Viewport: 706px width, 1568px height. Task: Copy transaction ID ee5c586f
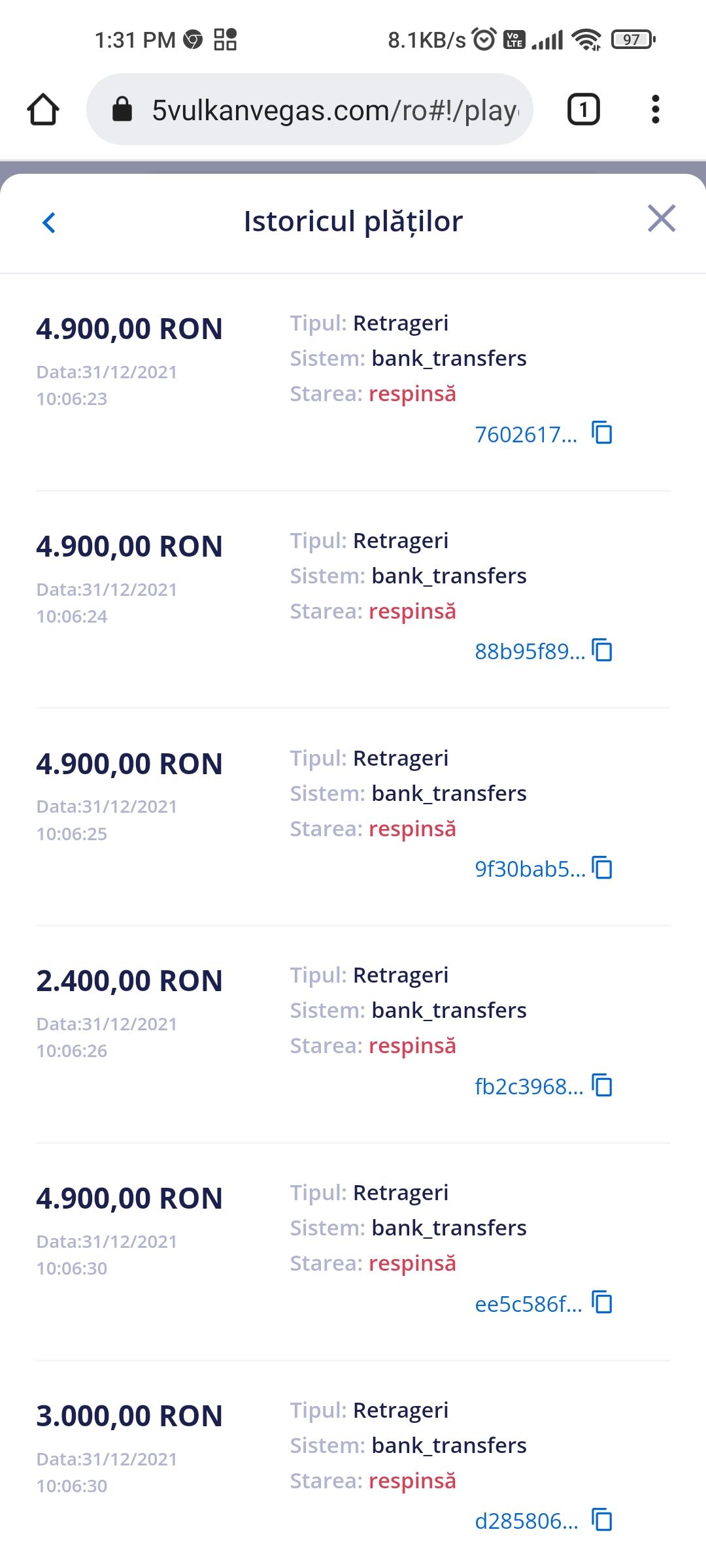point(602,1303)
